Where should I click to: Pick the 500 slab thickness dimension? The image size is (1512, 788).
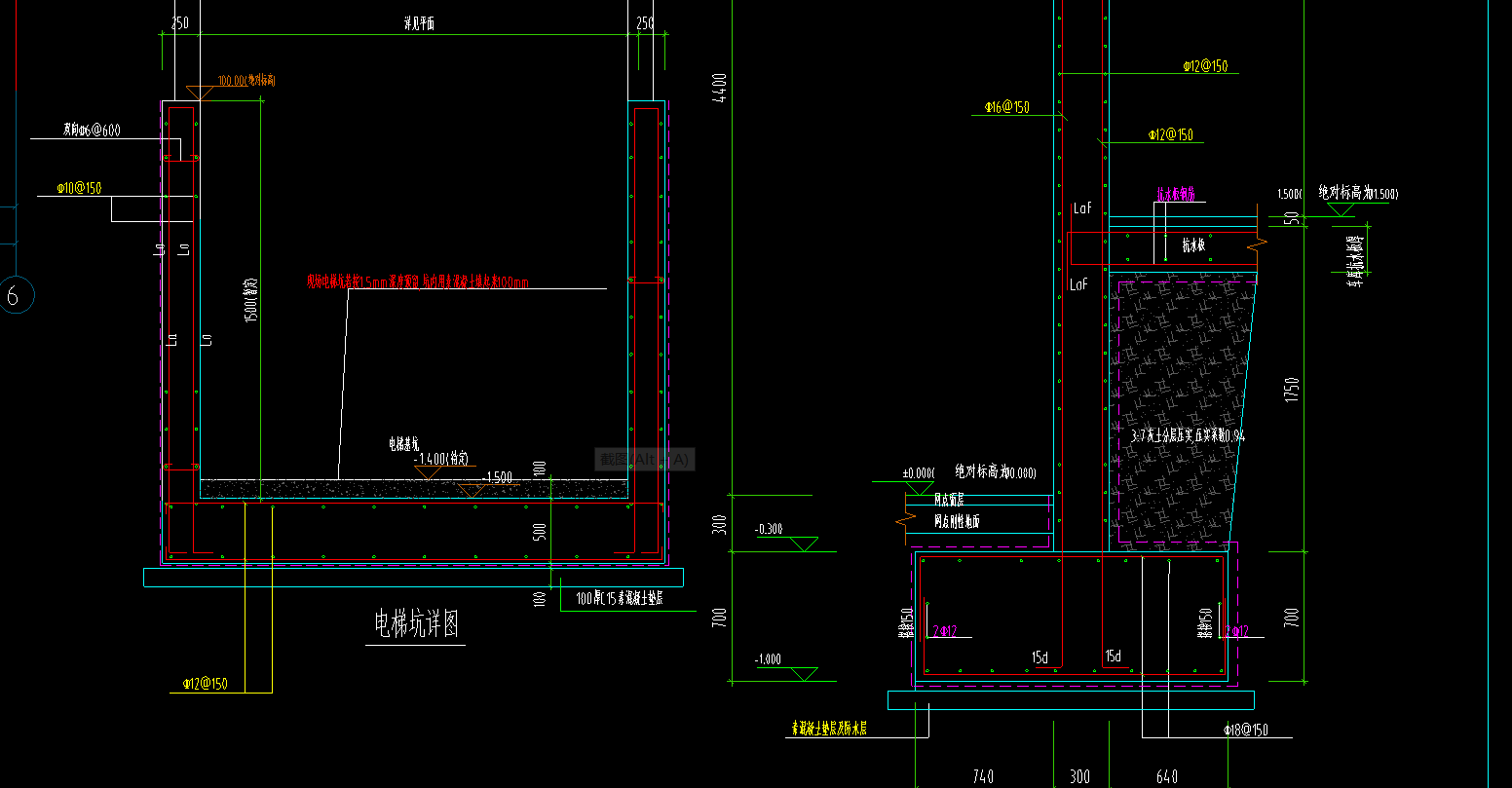coord(541,531)
